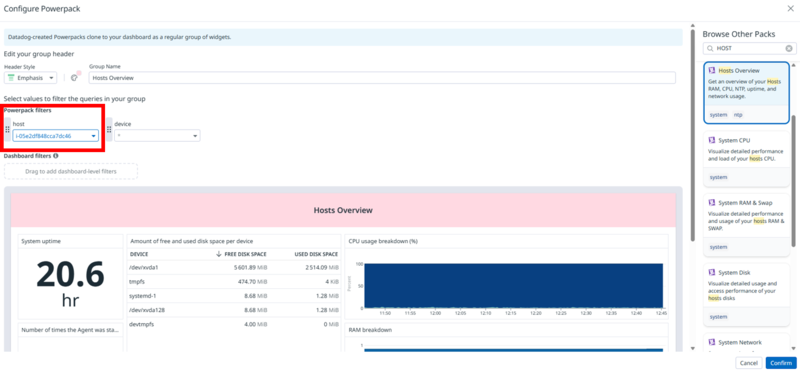800x372 pixels.
Task: Click the /dev/xvda128 device row
Action: (234, 310)
